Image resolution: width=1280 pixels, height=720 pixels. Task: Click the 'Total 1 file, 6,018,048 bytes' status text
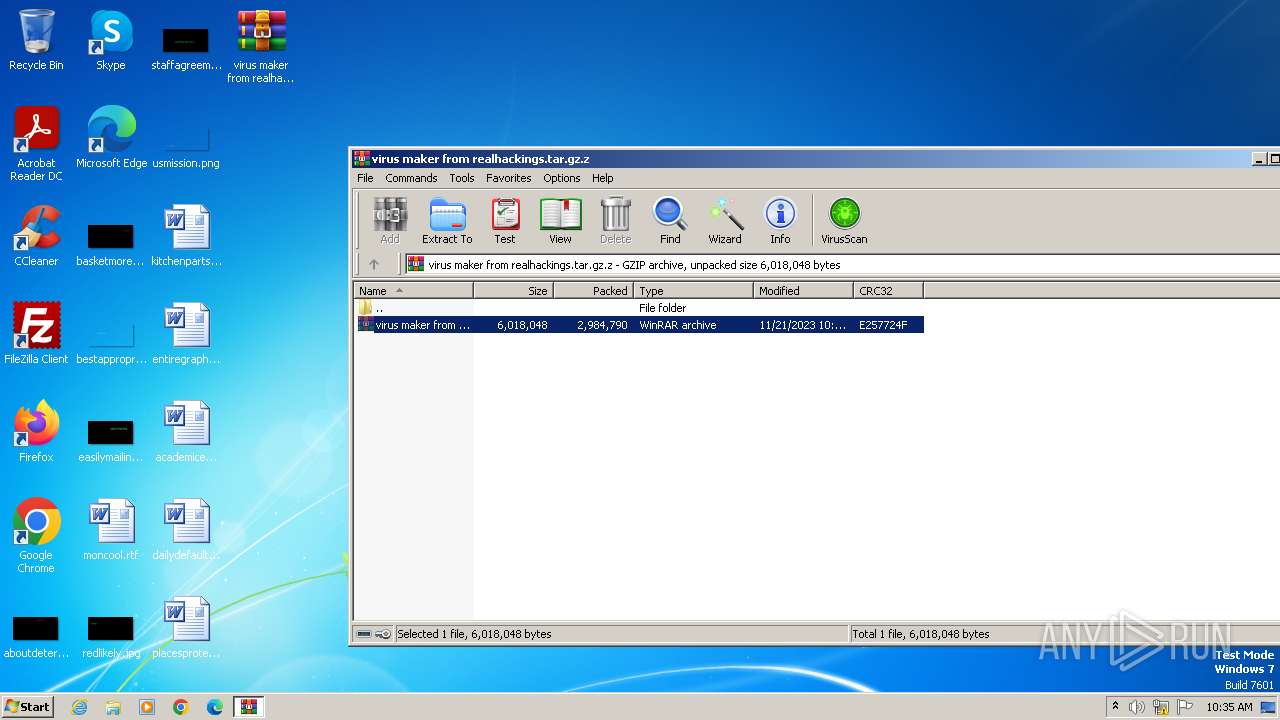point(920,634)
